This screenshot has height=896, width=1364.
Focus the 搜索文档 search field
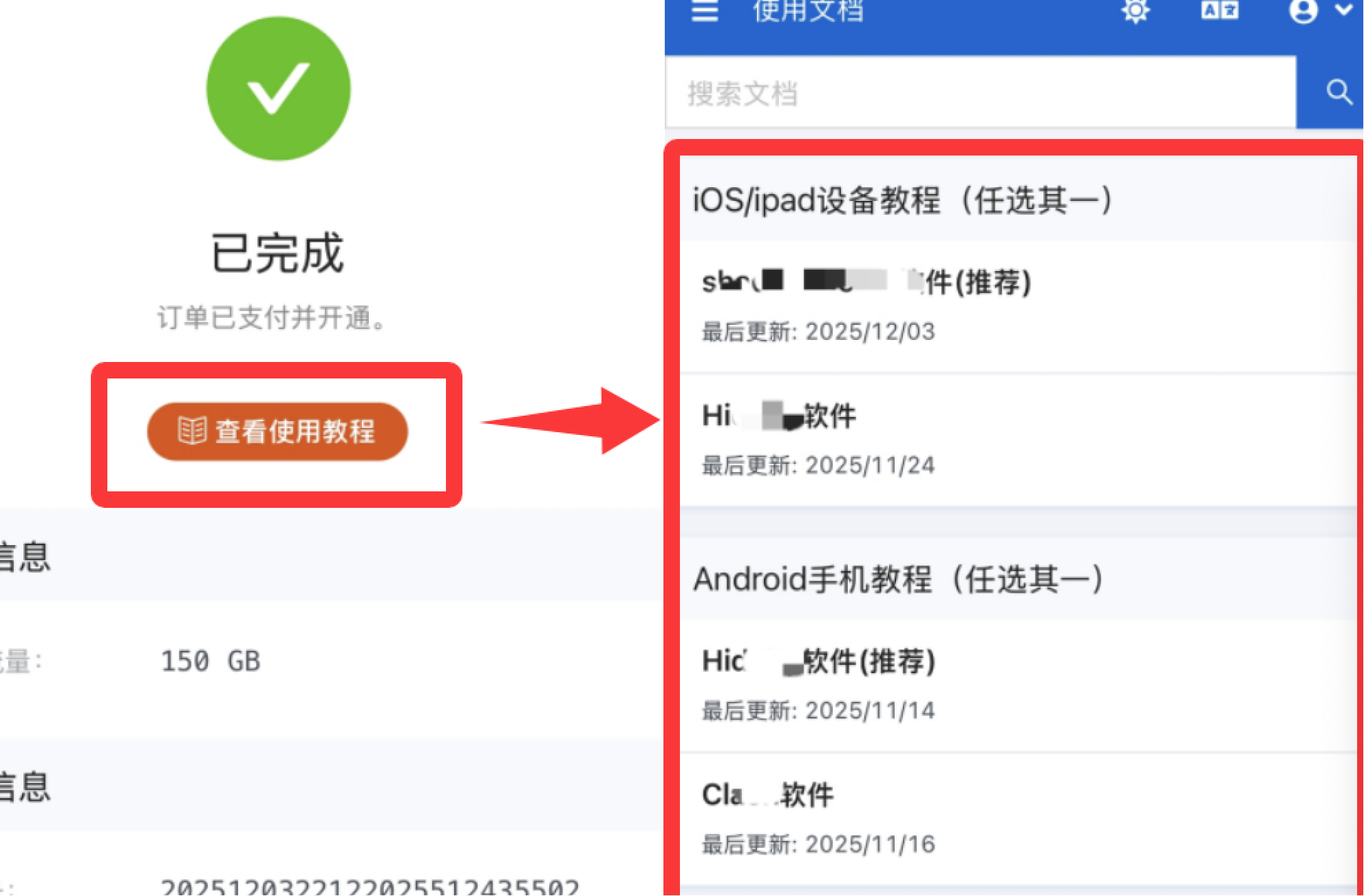tap(981, 92)
